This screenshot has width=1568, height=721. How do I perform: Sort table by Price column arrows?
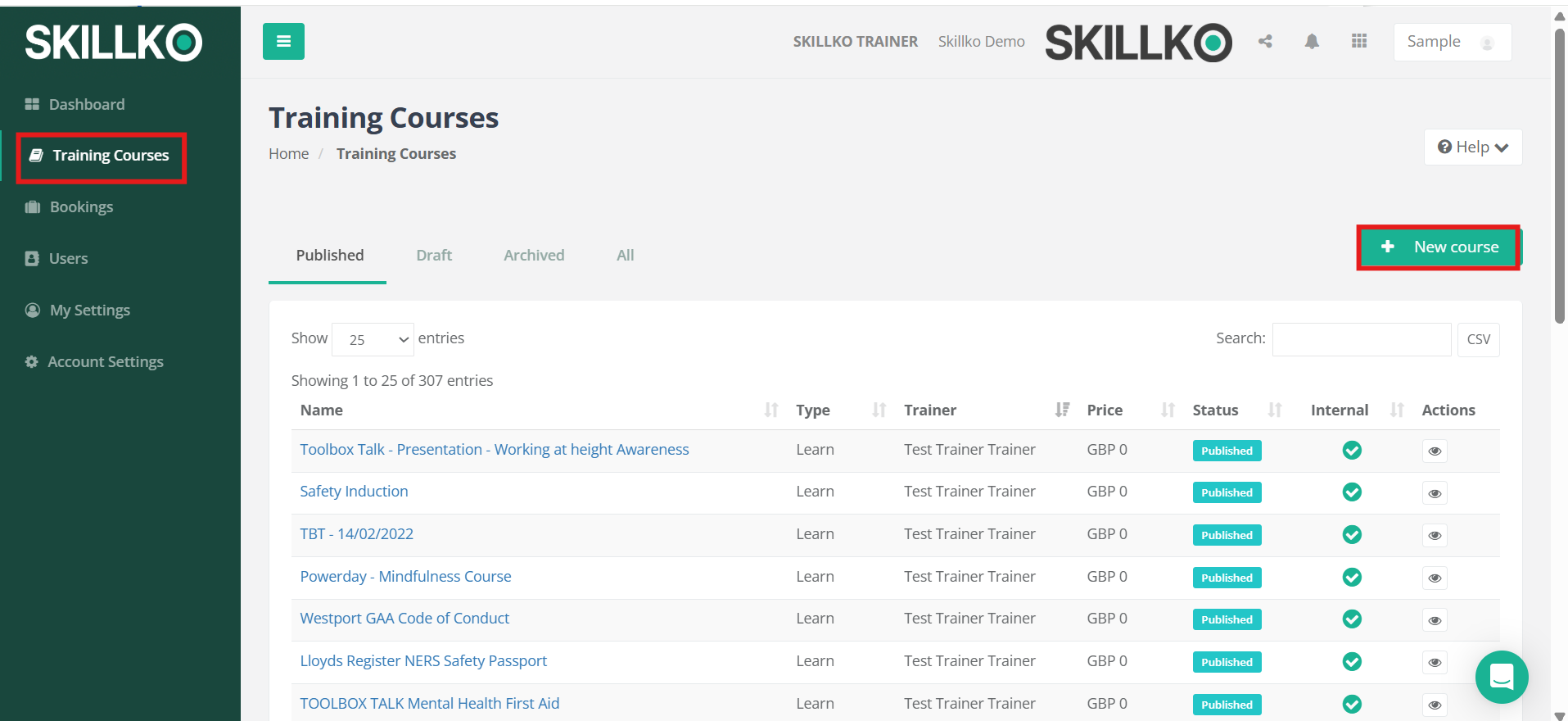tap(1168, 410)
